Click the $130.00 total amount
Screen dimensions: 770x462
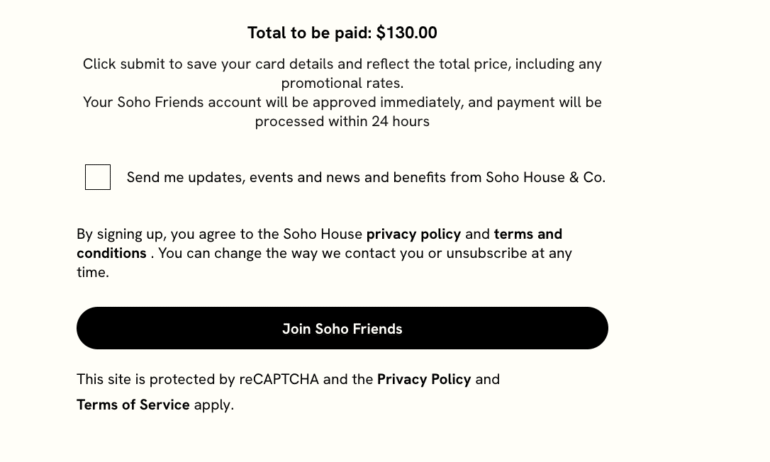point(407,33)
